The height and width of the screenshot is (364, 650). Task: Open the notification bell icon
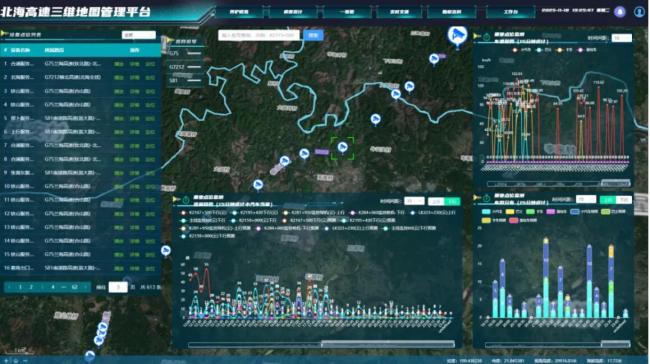(x=620, y=12)
